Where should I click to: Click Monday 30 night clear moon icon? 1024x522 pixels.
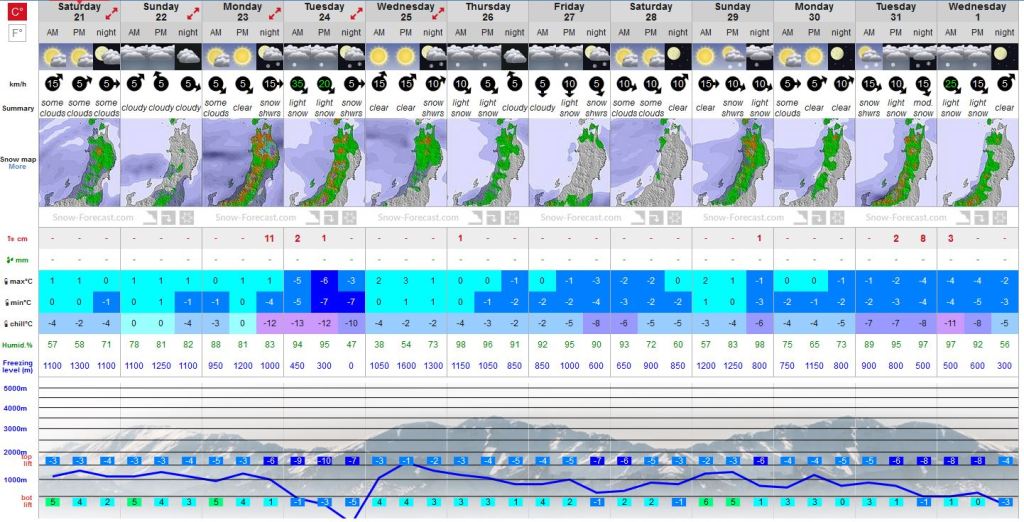coord(842,56)
